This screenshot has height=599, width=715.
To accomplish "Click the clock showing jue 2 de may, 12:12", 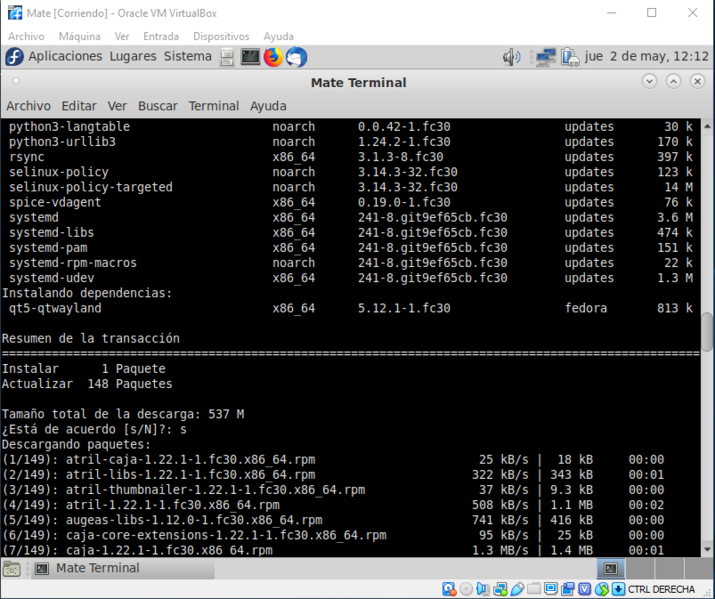I will [x=647, y=57].
